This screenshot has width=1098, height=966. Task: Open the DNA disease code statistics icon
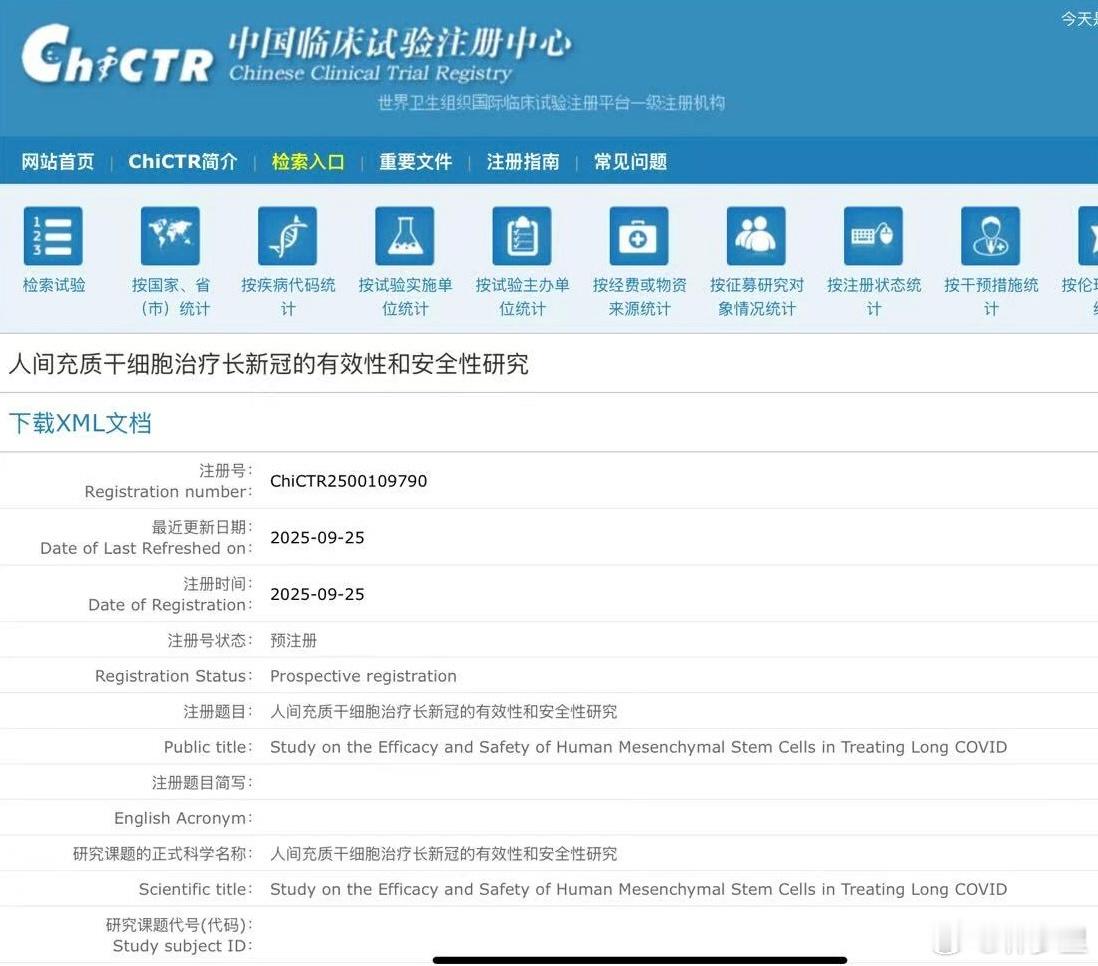[287, 236]
